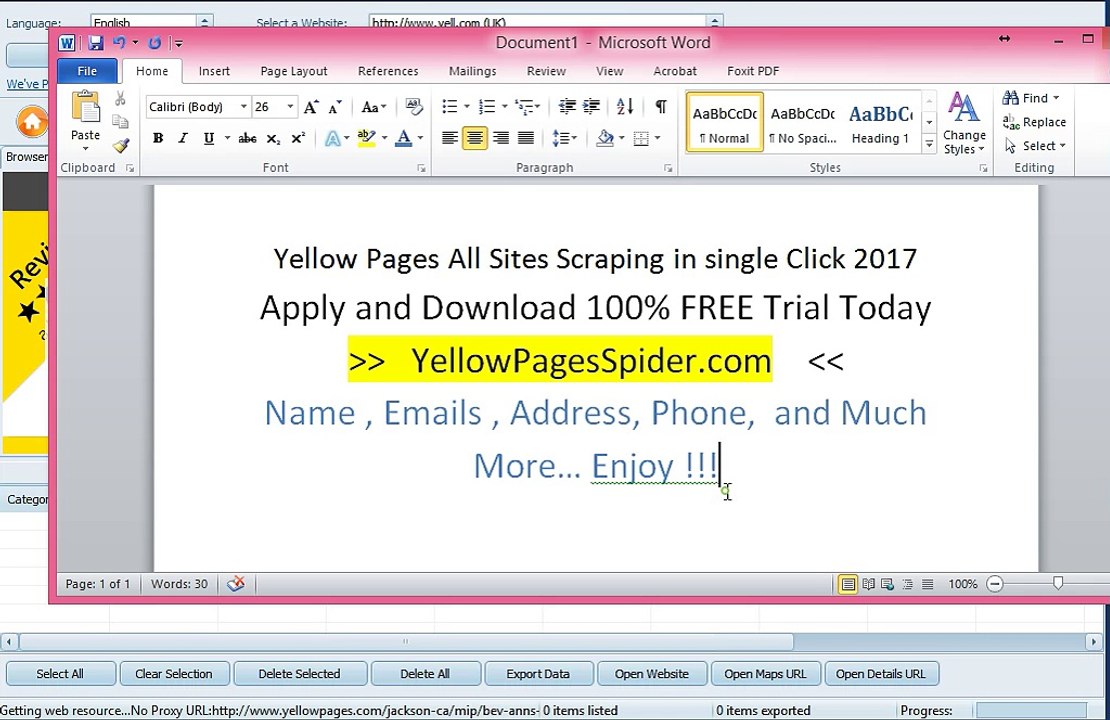Open the File tab
Screen dimensions: 1110x720
[x=87, y=71]
